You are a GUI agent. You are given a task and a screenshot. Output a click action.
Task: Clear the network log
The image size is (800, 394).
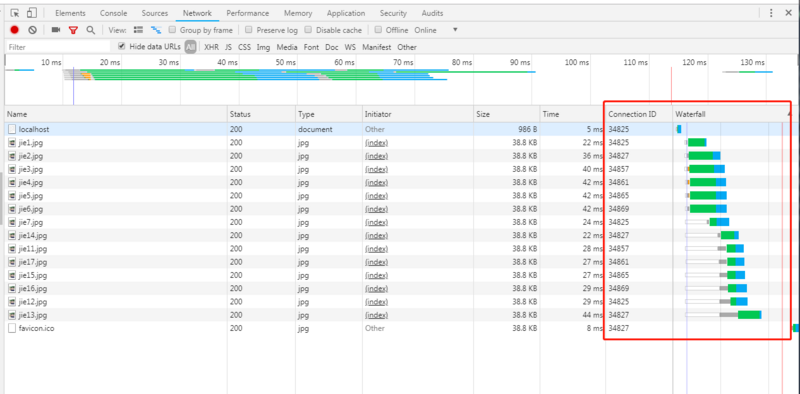pyautogui.click(x=32, y=30)
